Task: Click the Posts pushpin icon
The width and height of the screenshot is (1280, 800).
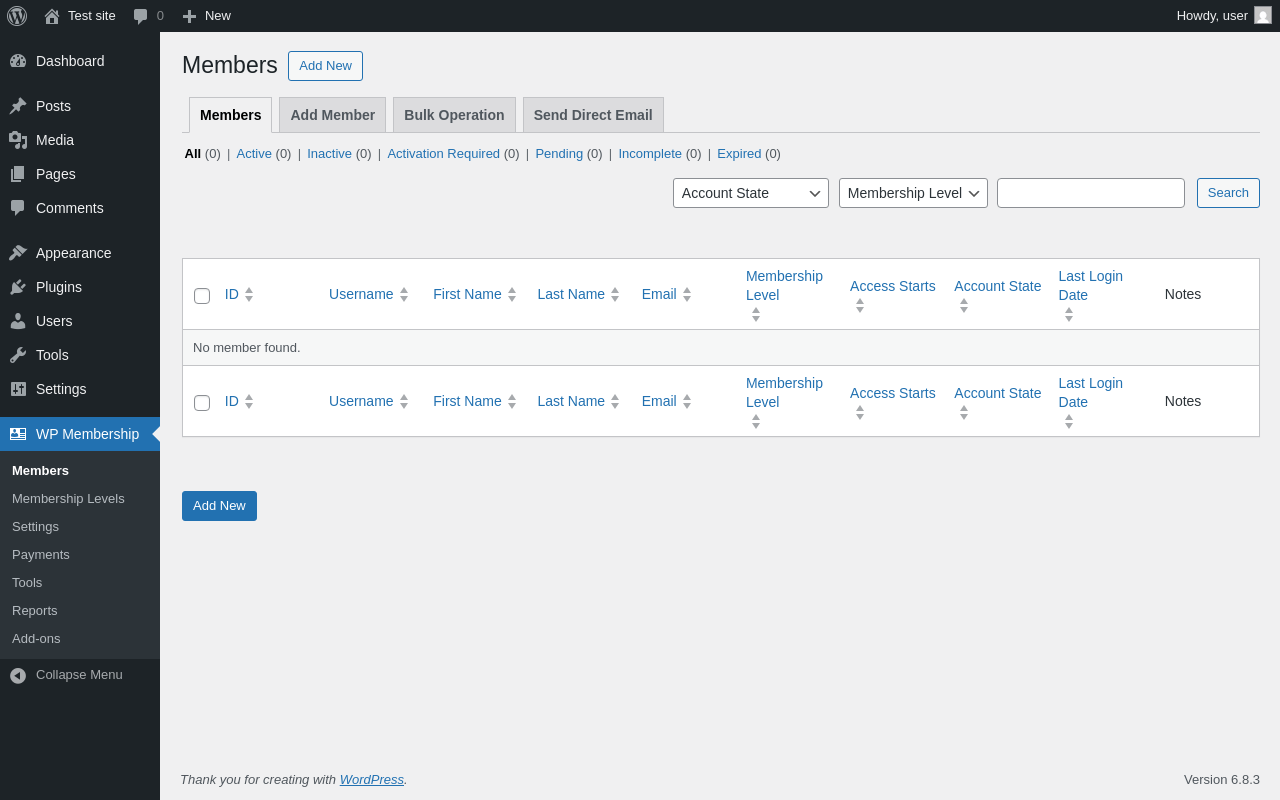Action: coord(18,106)
